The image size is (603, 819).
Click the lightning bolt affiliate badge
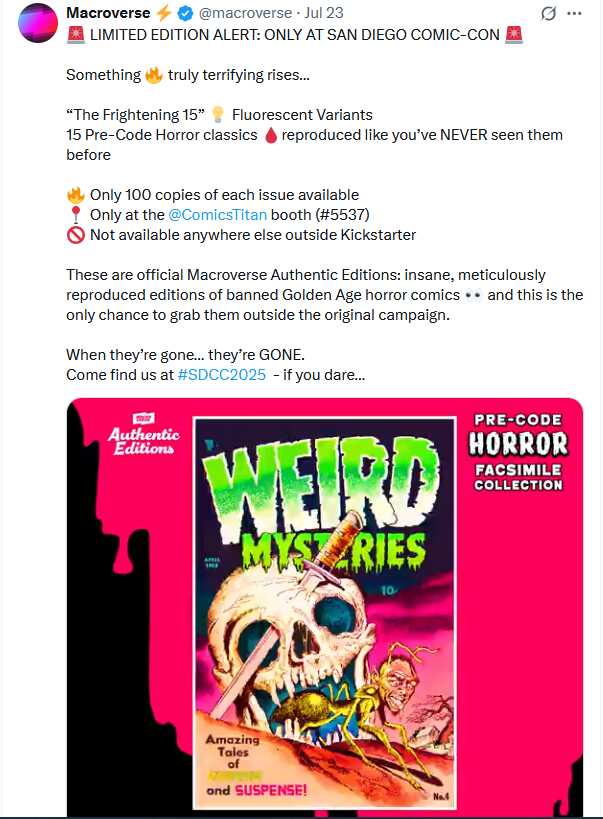coord(164,13)
